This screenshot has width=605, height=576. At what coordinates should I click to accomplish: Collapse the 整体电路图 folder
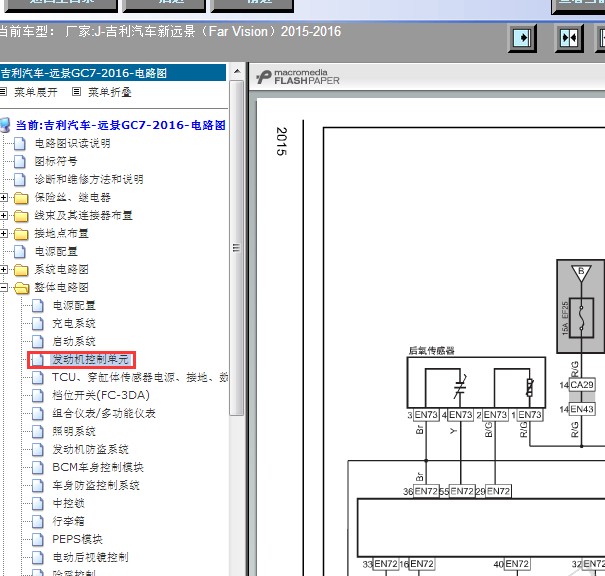tap(3, 287)
